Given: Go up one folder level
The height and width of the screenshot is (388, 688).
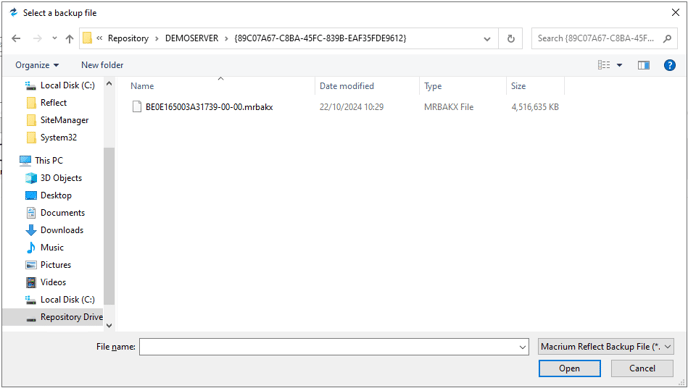Looking at the screenshot, I should click(69, 39).
